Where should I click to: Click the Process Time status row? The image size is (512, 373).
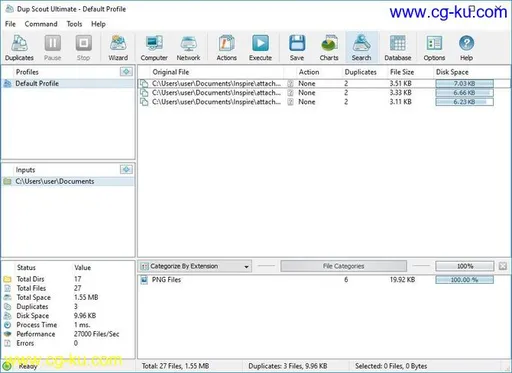point(68,325)
